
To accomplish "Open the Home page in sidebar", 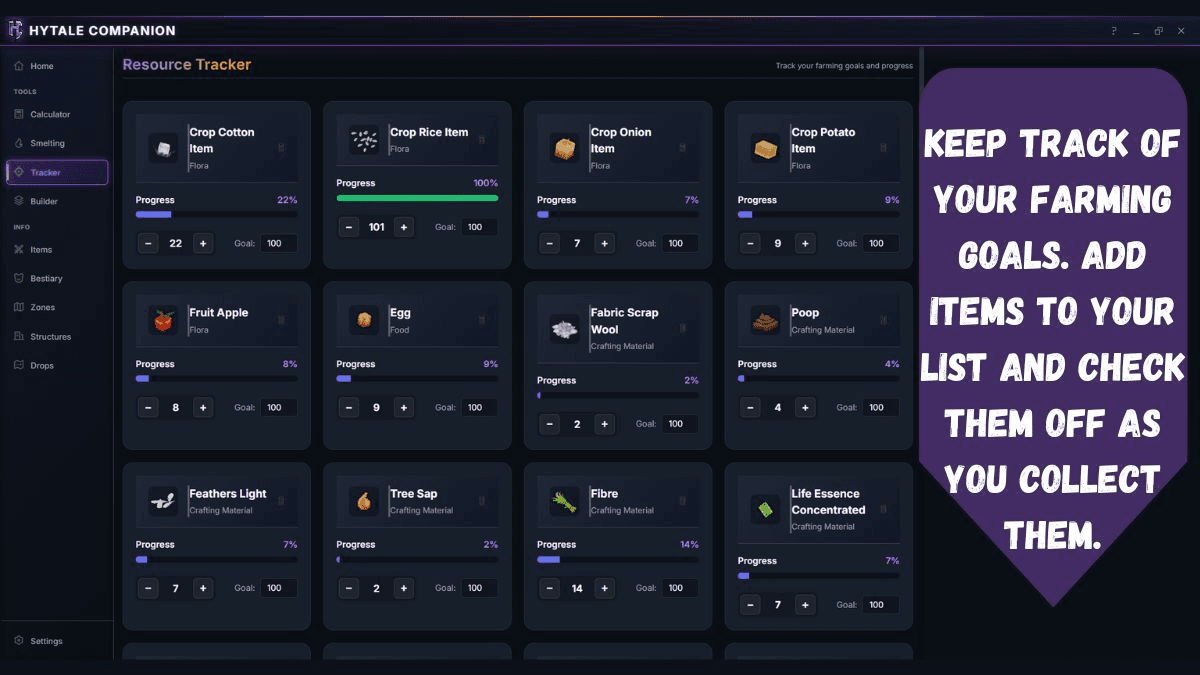I will point(57,66).
